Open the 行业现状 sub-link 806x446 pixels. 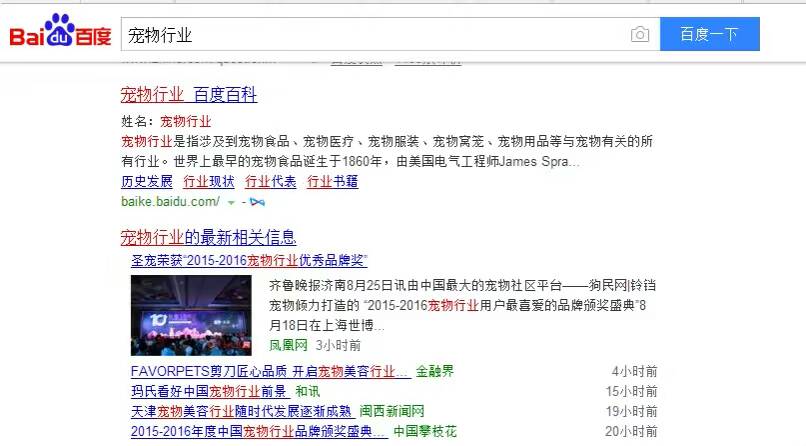[209, 182]
